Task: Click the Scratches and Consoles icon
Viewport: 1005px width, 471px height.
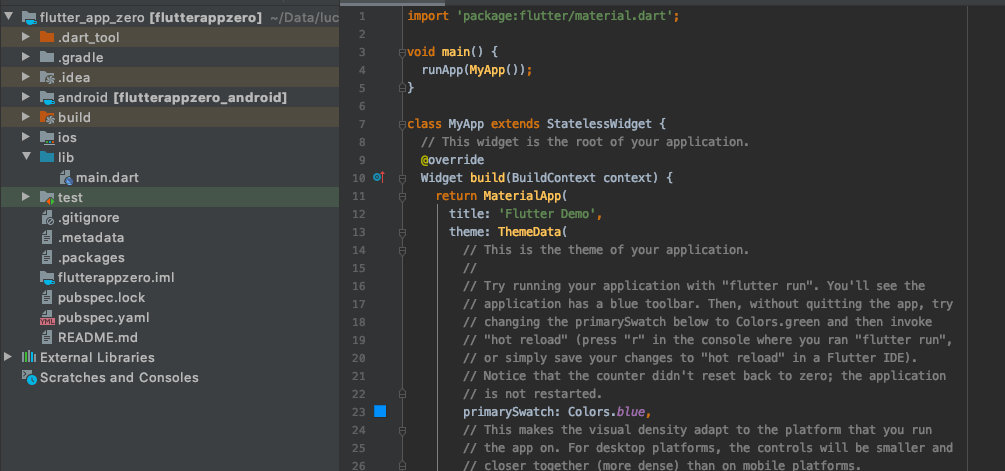Action: (x=29, y=377)
